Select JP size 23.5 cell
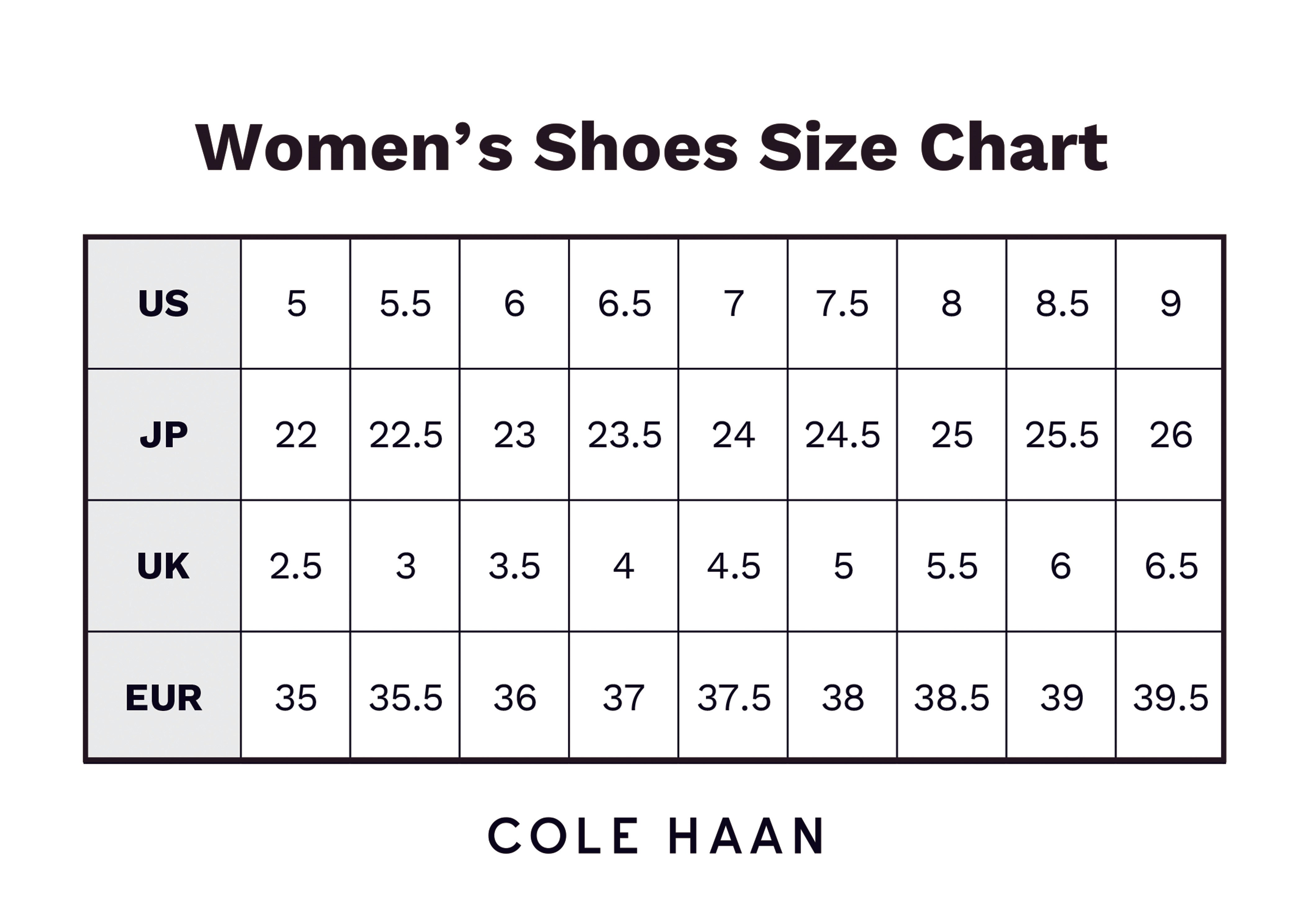The height and width of the screenshot is (924, 1296). tap(624, 435)
